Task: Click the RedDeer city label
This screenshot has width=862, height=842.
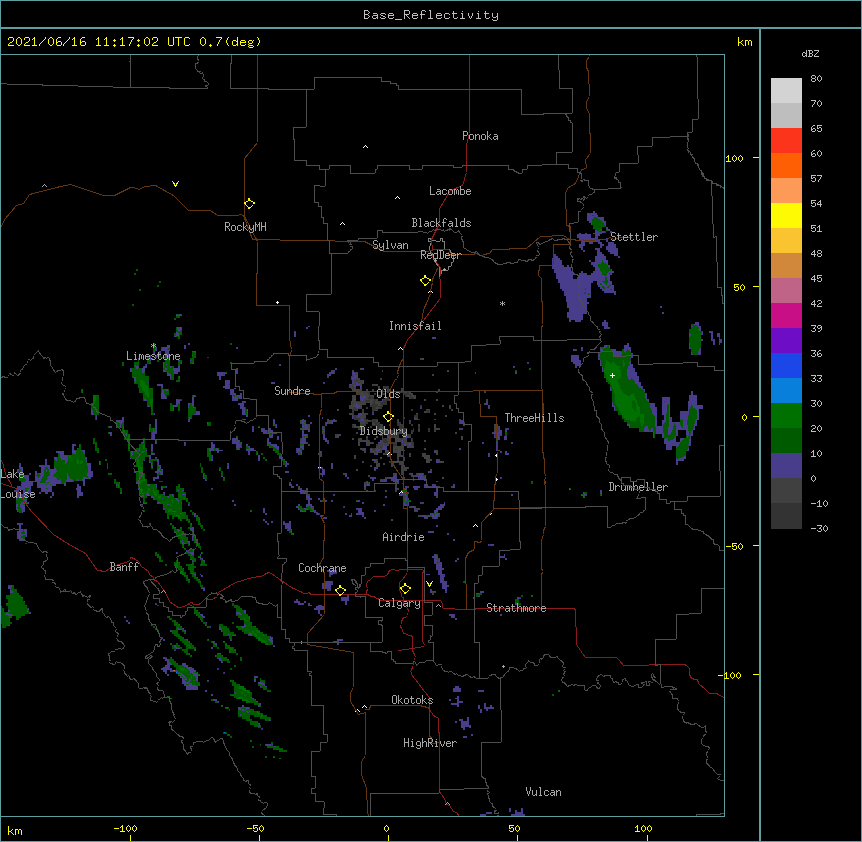Action: coord(440,255)
